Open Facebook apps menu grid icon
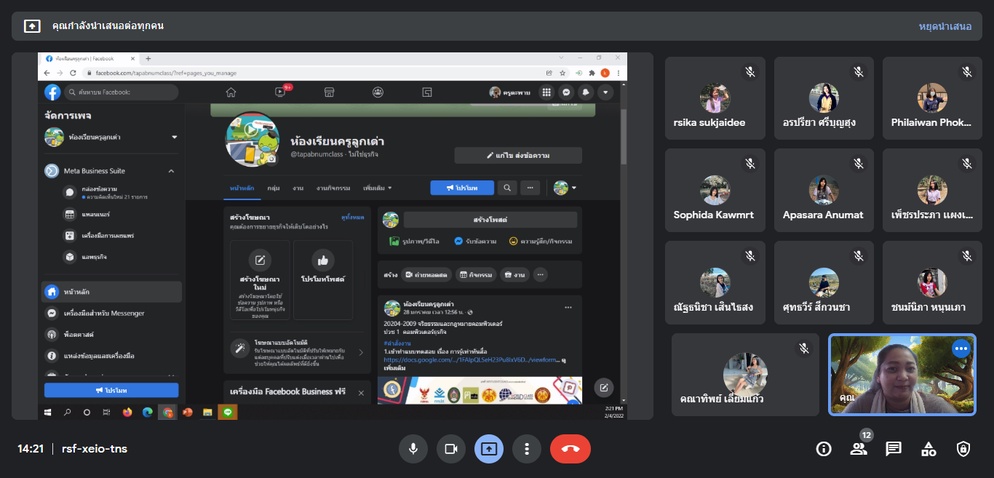The height and width of the screenshot is (478, 994). [546, 92]
